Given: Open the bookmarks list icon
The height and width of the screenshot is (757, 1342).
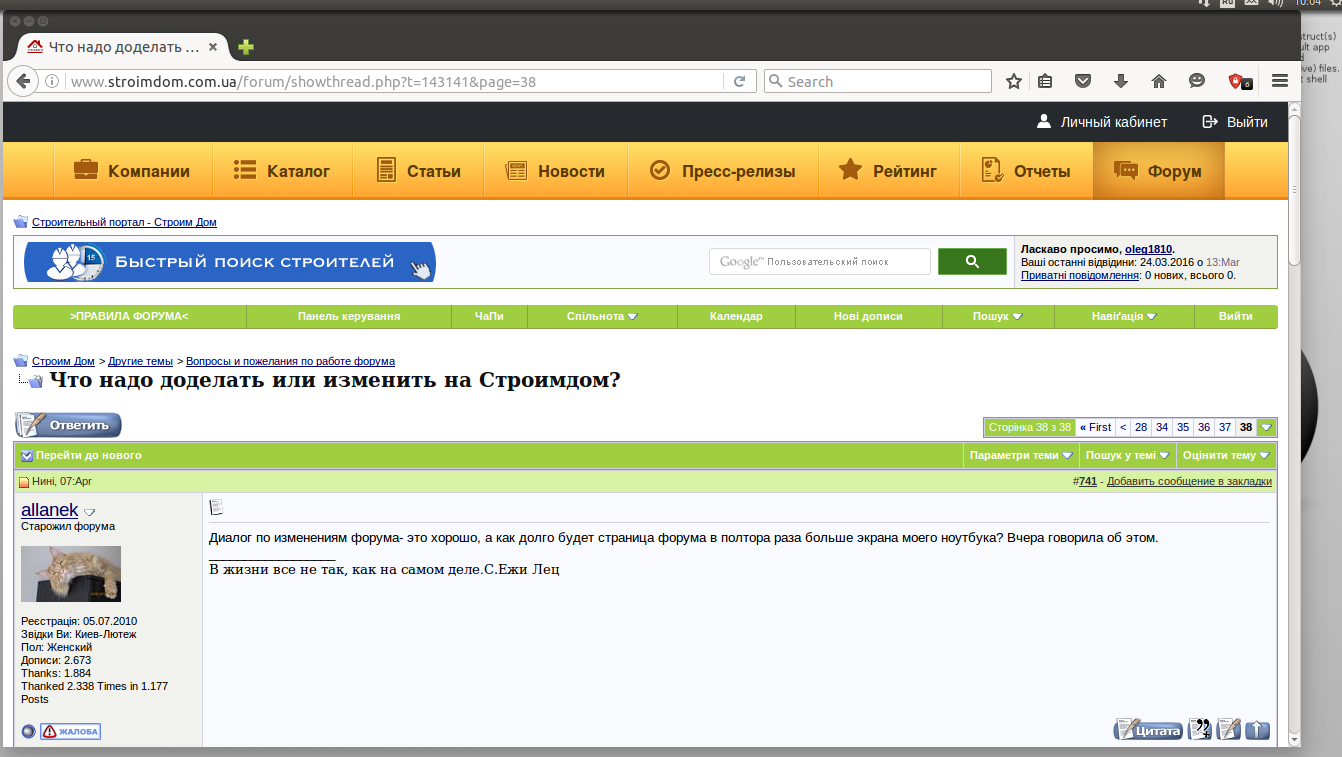Looking at the screenshot, I should (x=1045, y=82).
